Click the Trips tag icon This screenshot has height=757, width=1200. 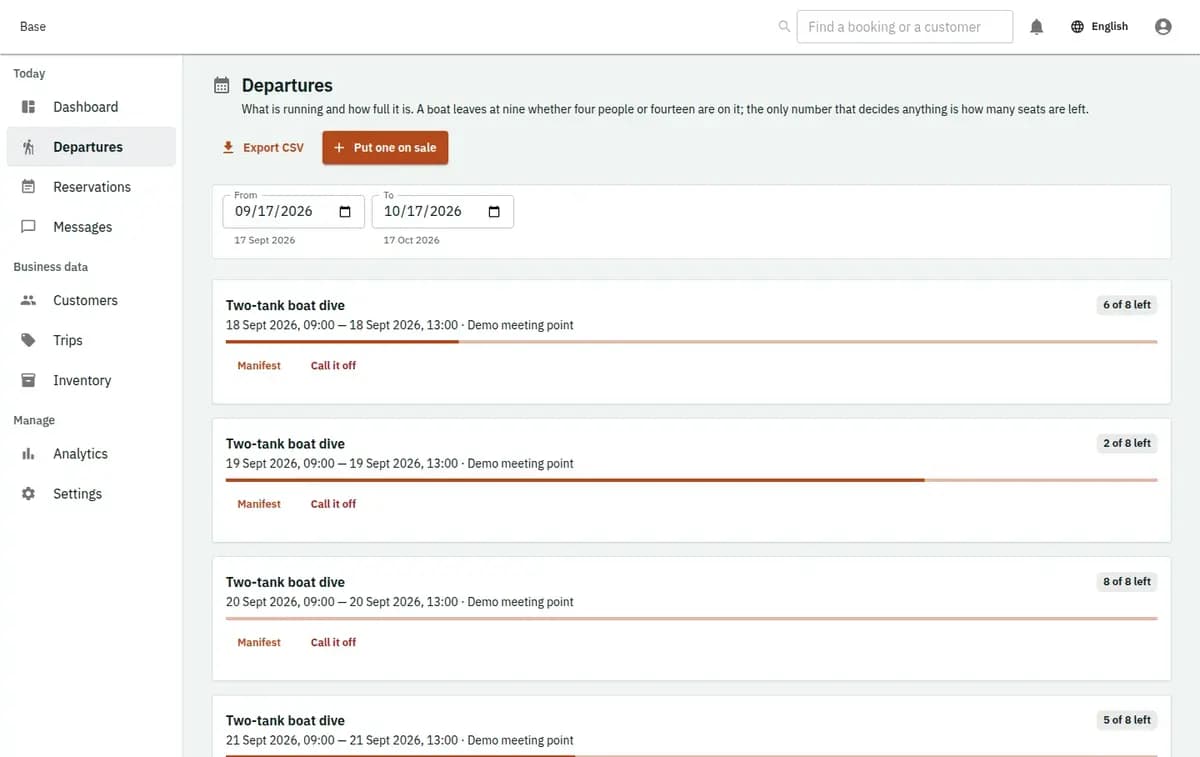(29, 340)
